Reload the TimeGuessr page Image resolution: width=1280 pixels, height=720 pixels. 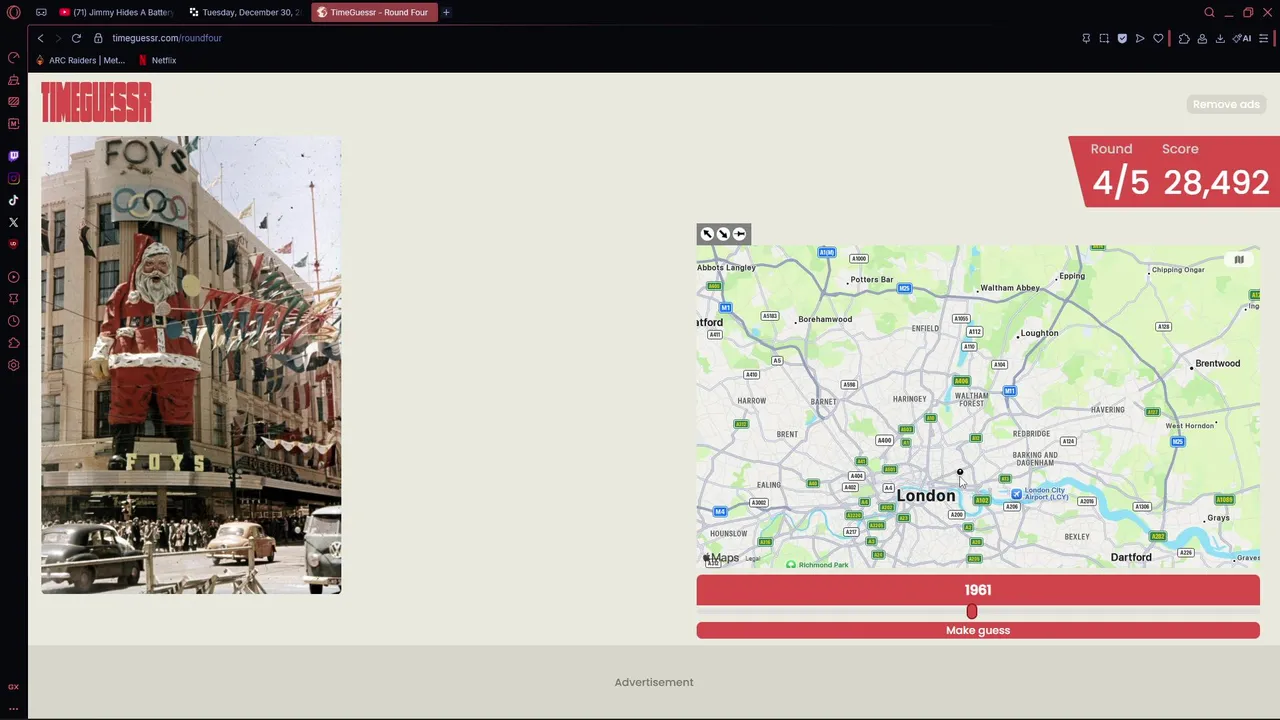coord(76,38)
